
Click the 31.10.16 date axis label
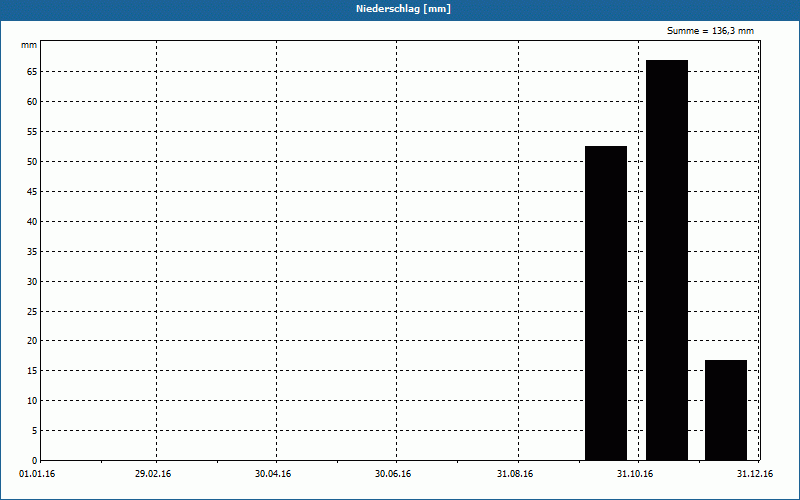(635, 474)
